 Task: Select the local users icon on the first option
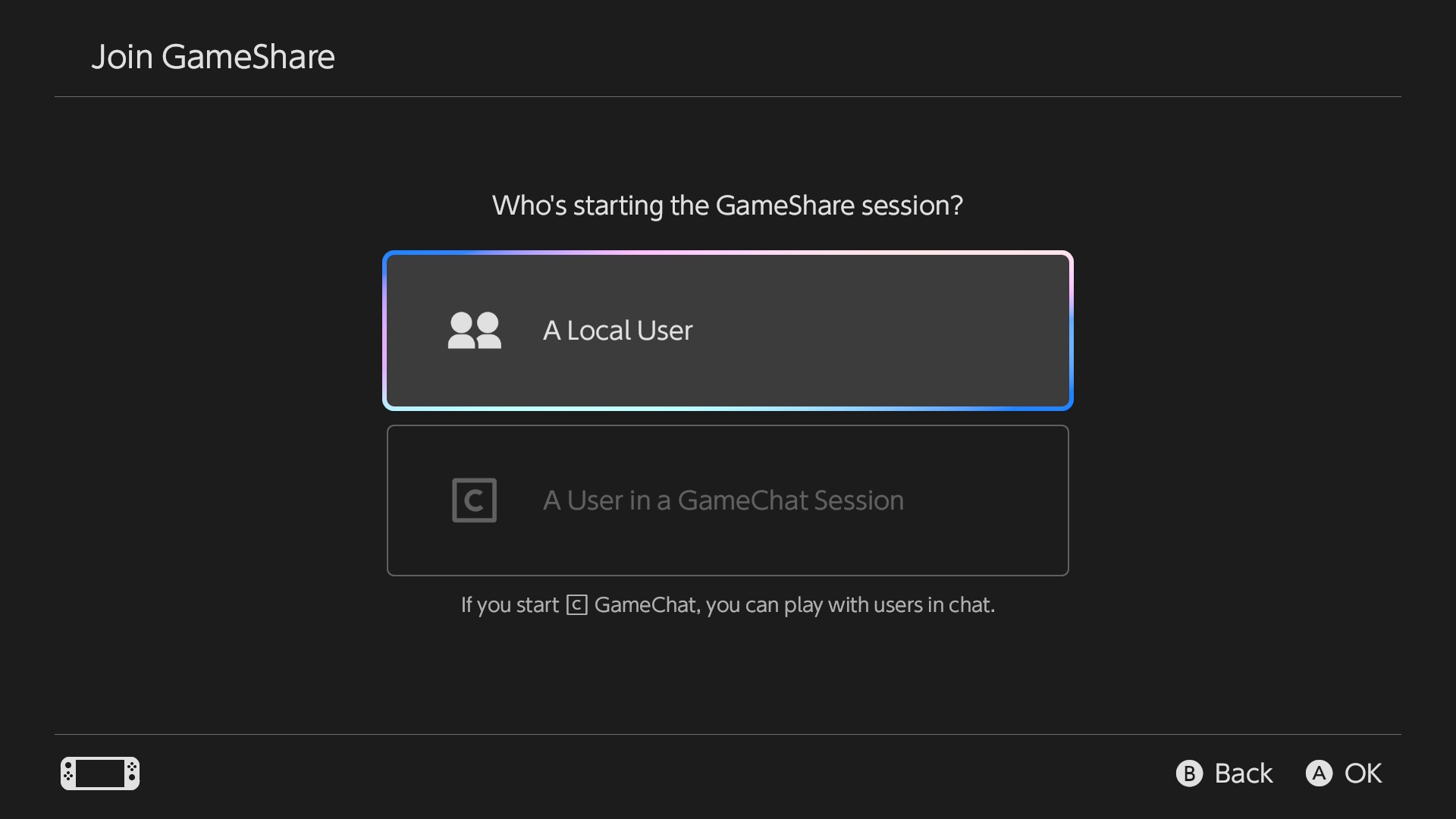474,330
